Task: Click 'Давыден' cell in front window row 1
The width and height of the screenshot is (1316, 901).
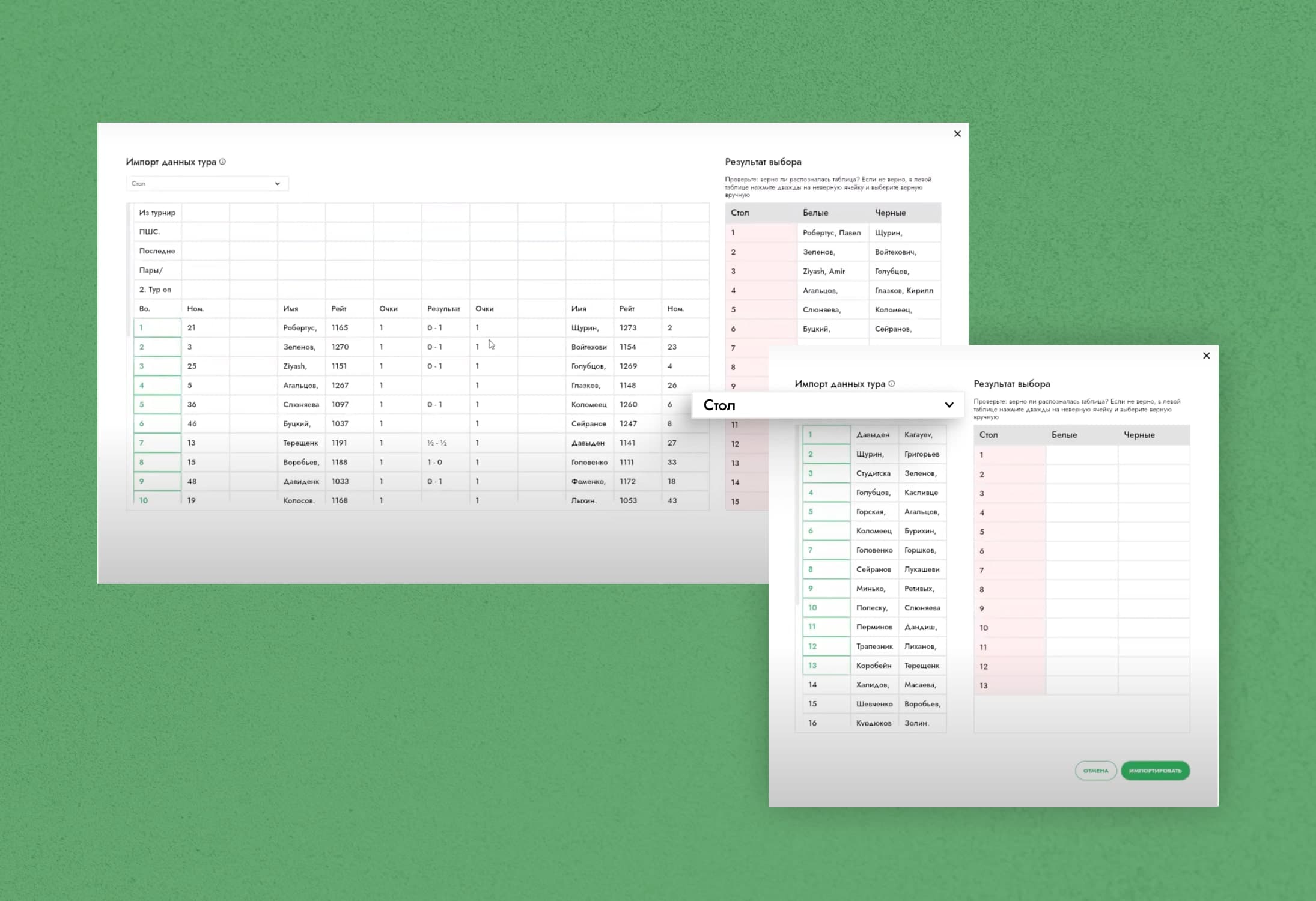Action: pyautogui.click(x=874, y=435)
